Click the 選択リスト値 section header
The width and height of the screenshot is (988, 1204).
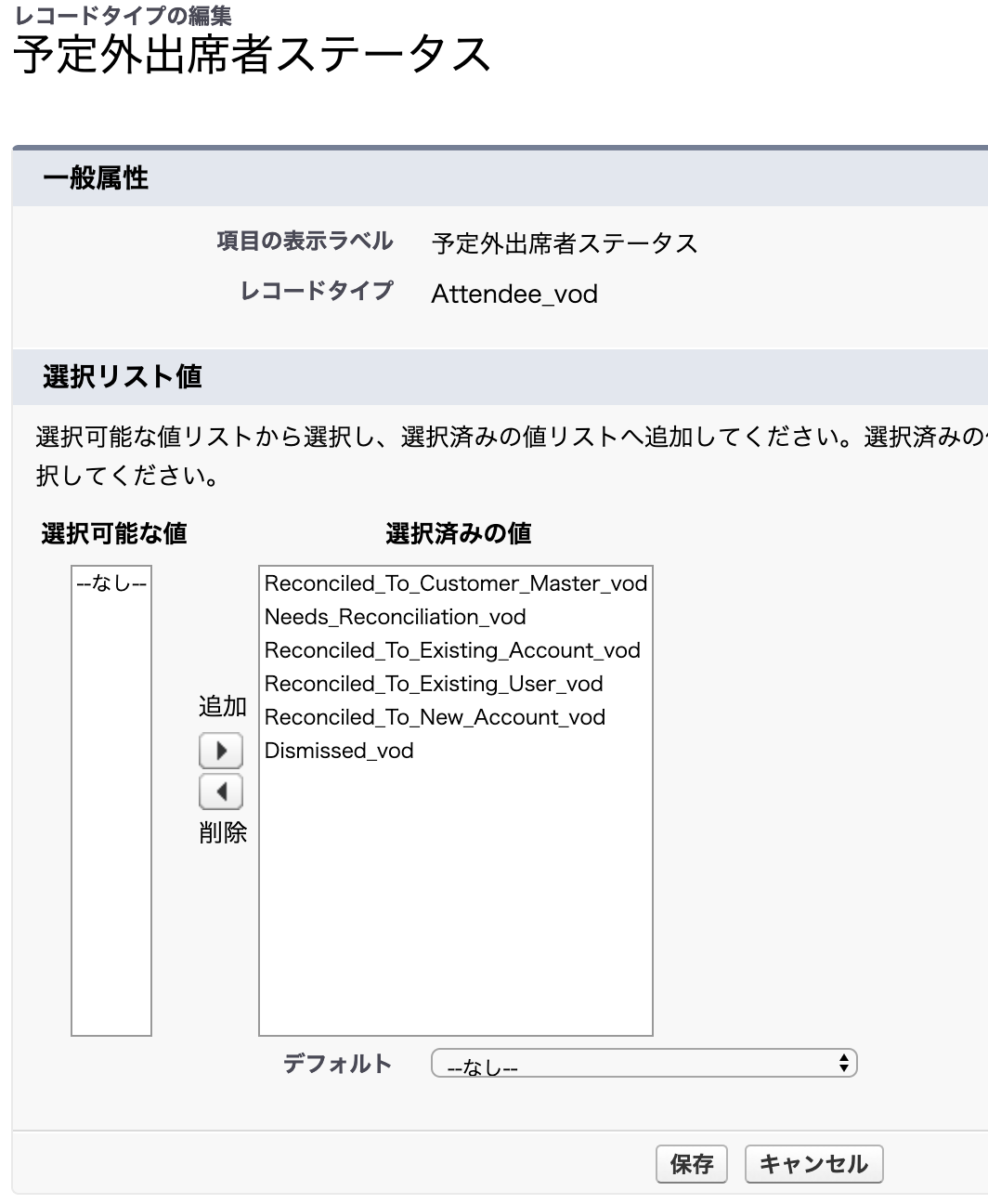pyautogui.click(x=123, y=376)
